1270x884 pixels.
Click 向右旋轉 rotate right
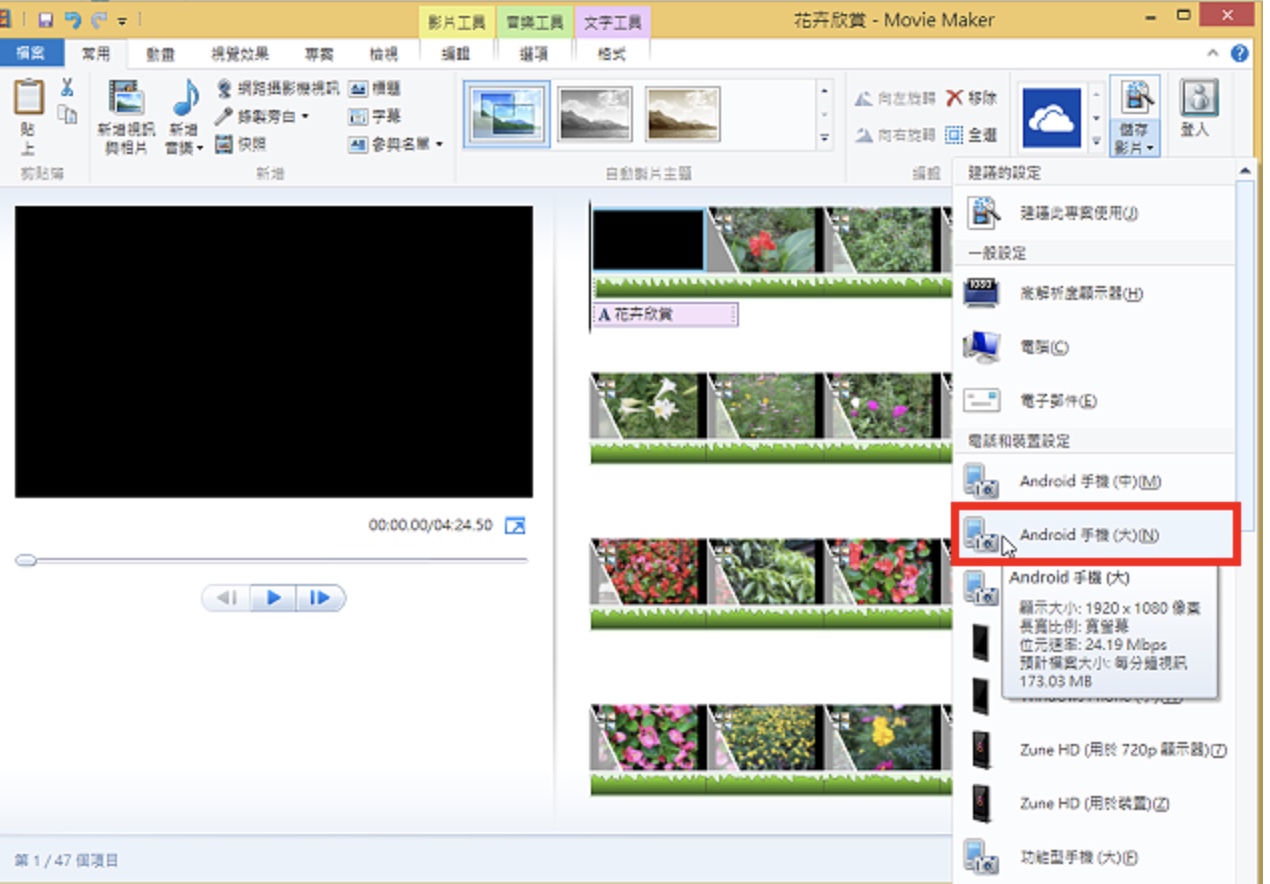point(895,134)
